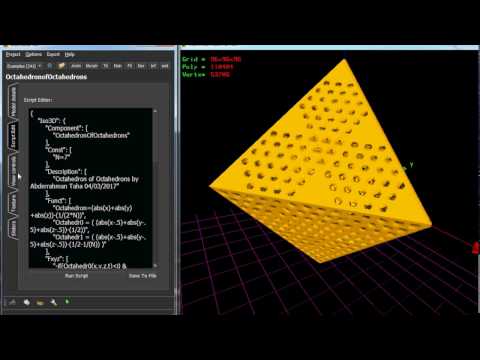Image resolution: width=480 pixels, height=360 pixels.
Task: Click the green play icon in bottom toolbar
Action: pyautogui.click(x=67, y=301)
